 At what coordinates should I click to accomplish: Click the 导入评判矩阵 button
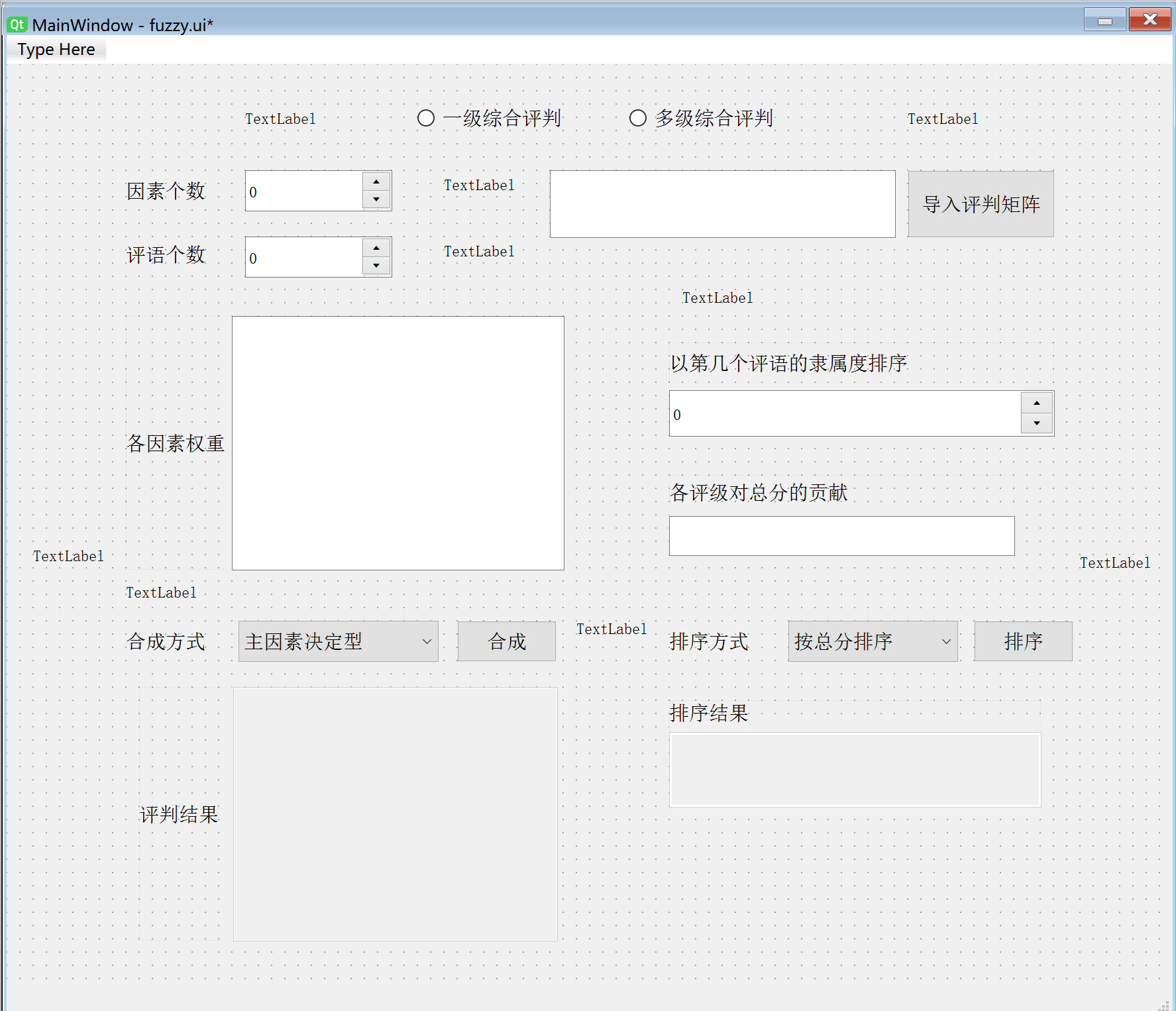click(981, 204)
